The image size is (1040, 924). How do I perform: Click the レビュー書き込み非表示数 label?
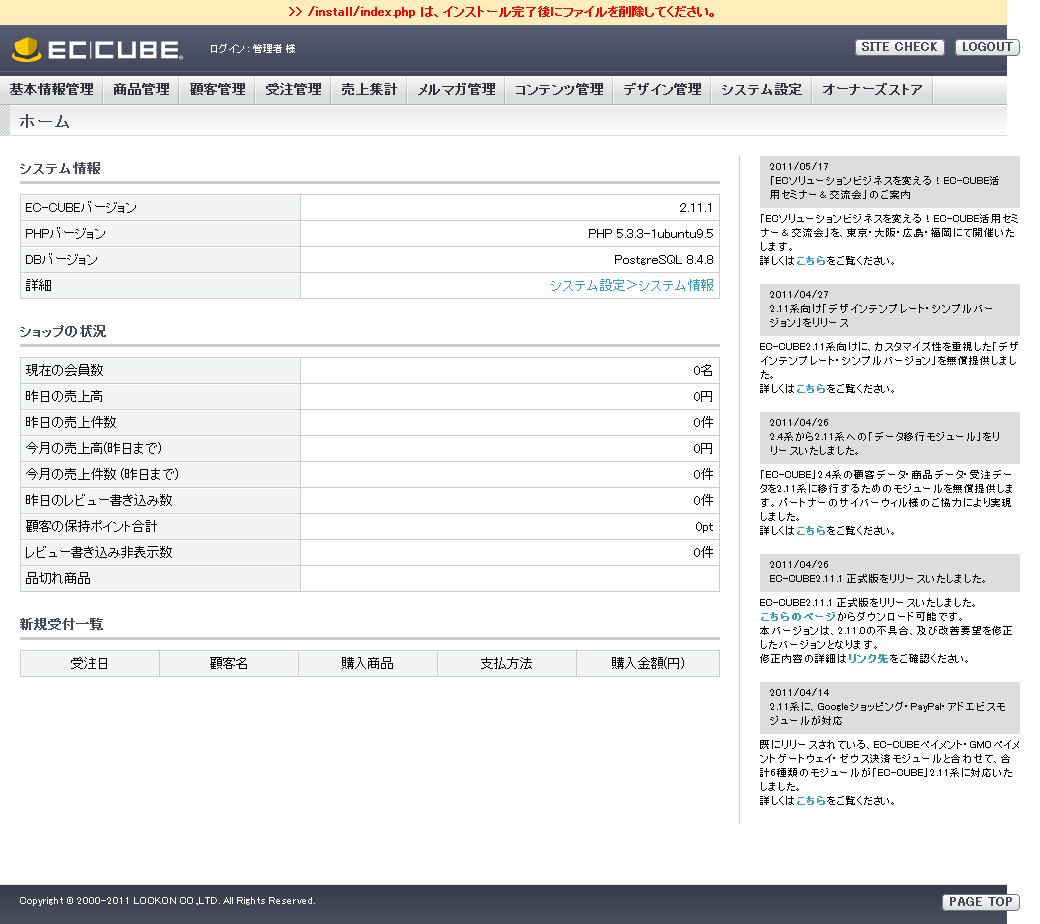coord(99,552)
